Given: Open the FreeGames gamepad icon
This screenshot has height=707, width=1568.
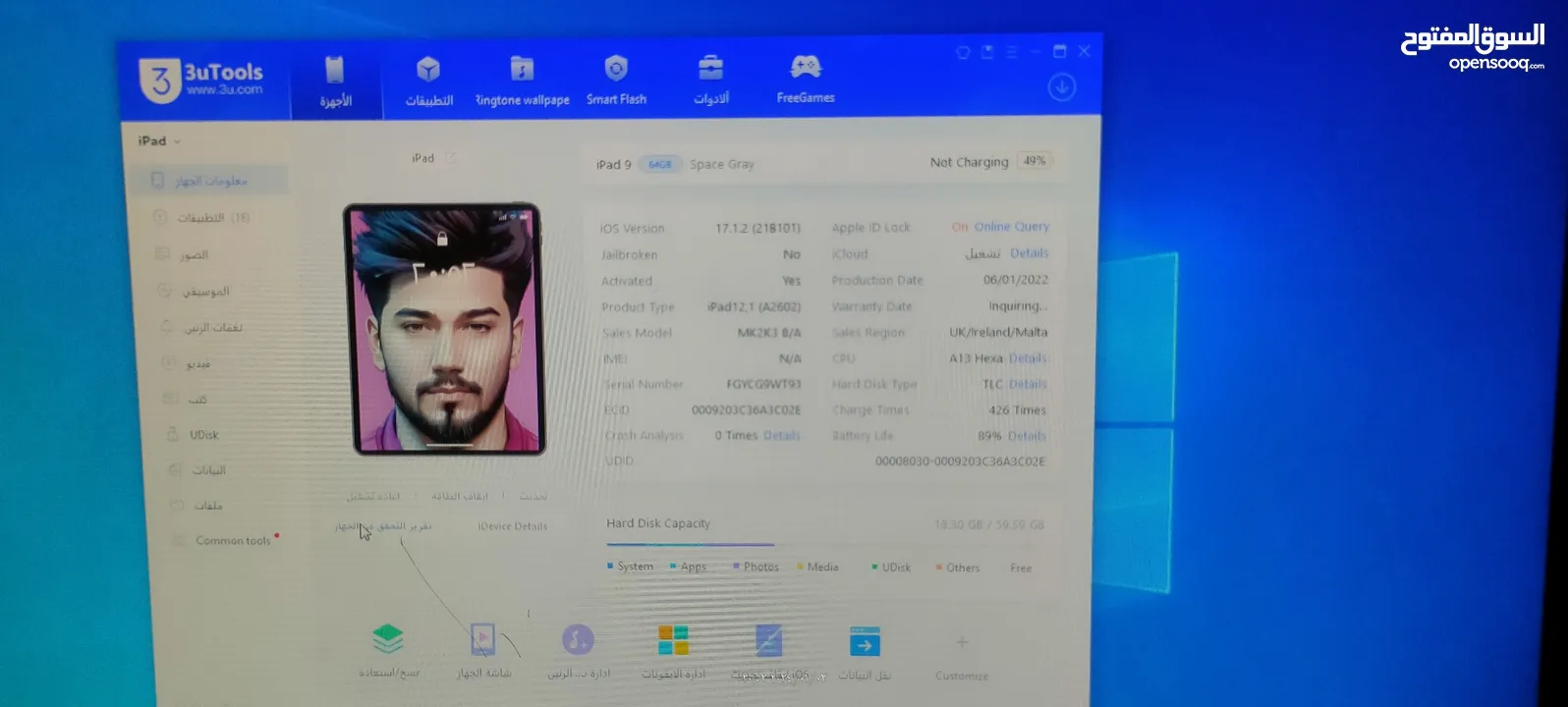Looking at the screenshot, I should tap(806, 67).
